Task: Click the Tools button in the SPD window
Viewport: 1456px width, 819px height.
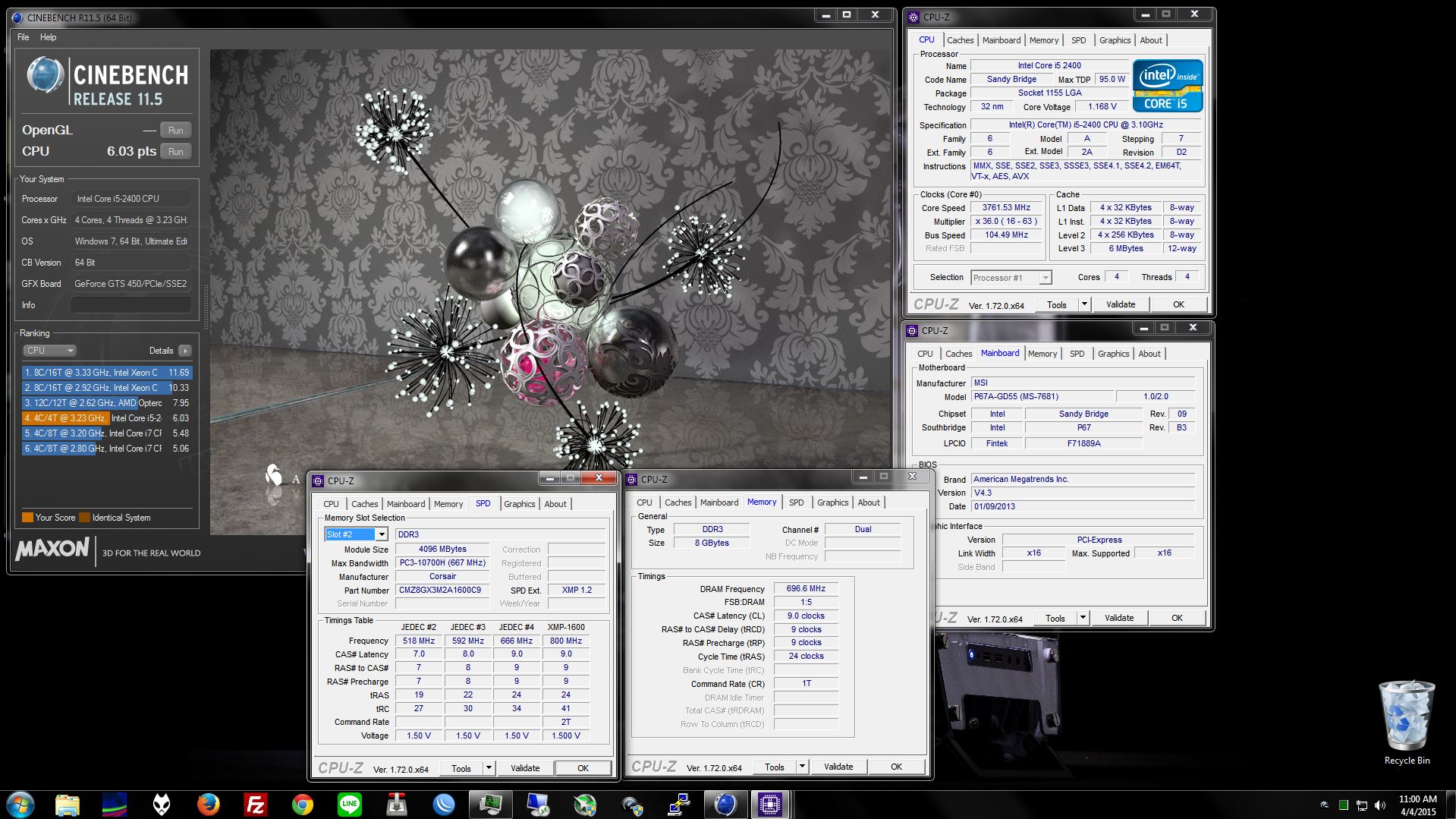Action: [461, 768]
